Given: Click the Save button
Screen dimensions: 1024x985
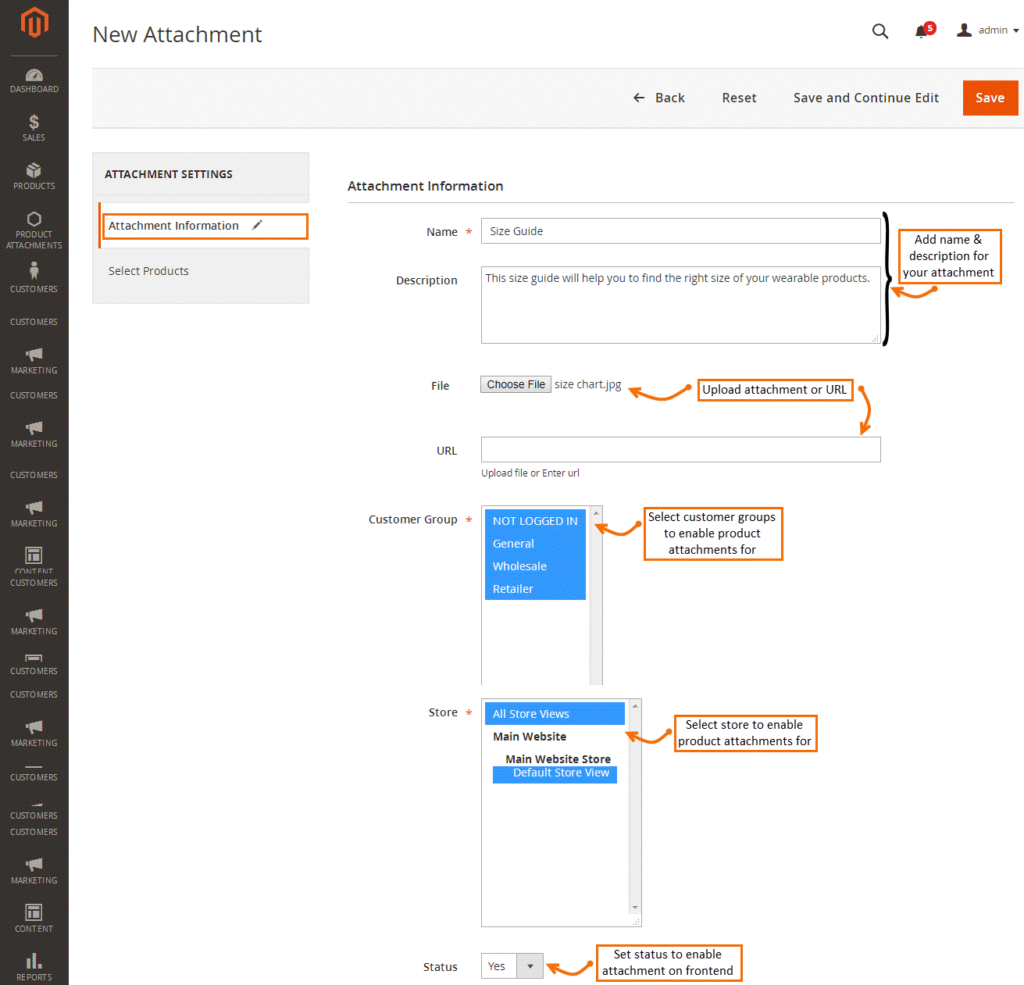Looking at the screenshot, I should point(990,97).
